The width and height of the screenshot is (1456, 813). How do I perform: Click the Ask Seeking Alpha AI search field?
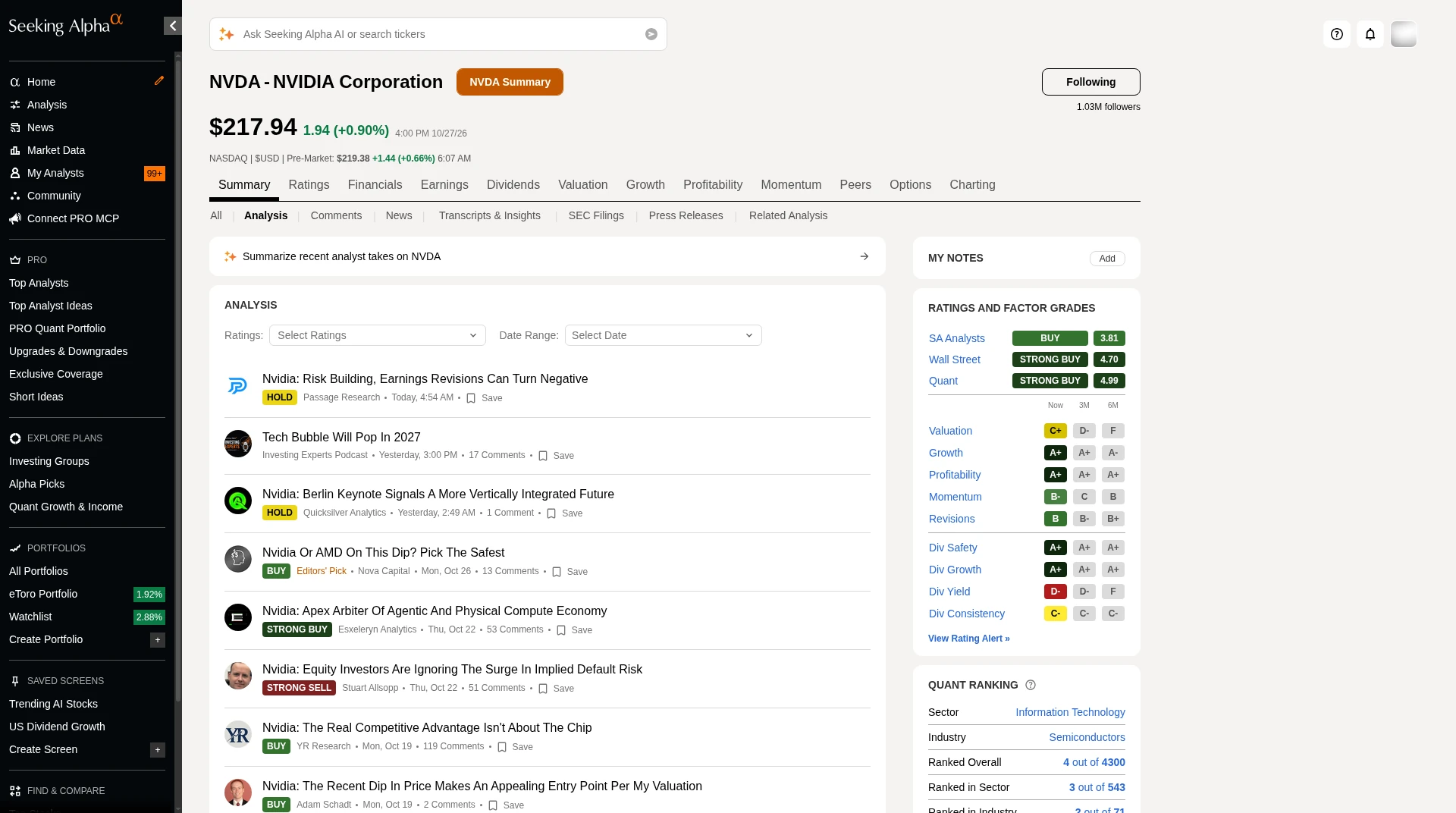tap(438, 34)
